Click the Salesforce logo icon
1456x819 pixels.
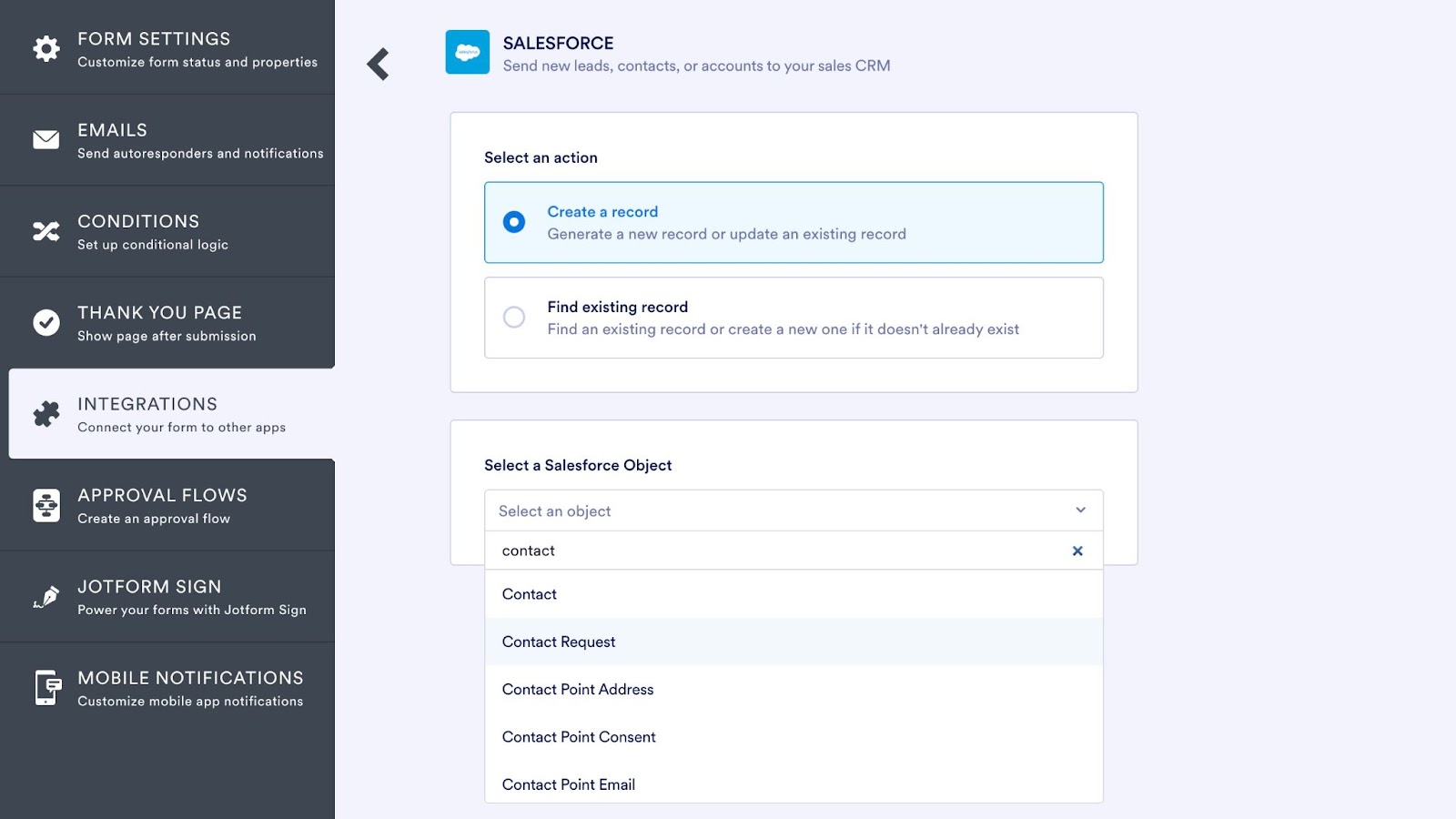(x=467, y=53)
